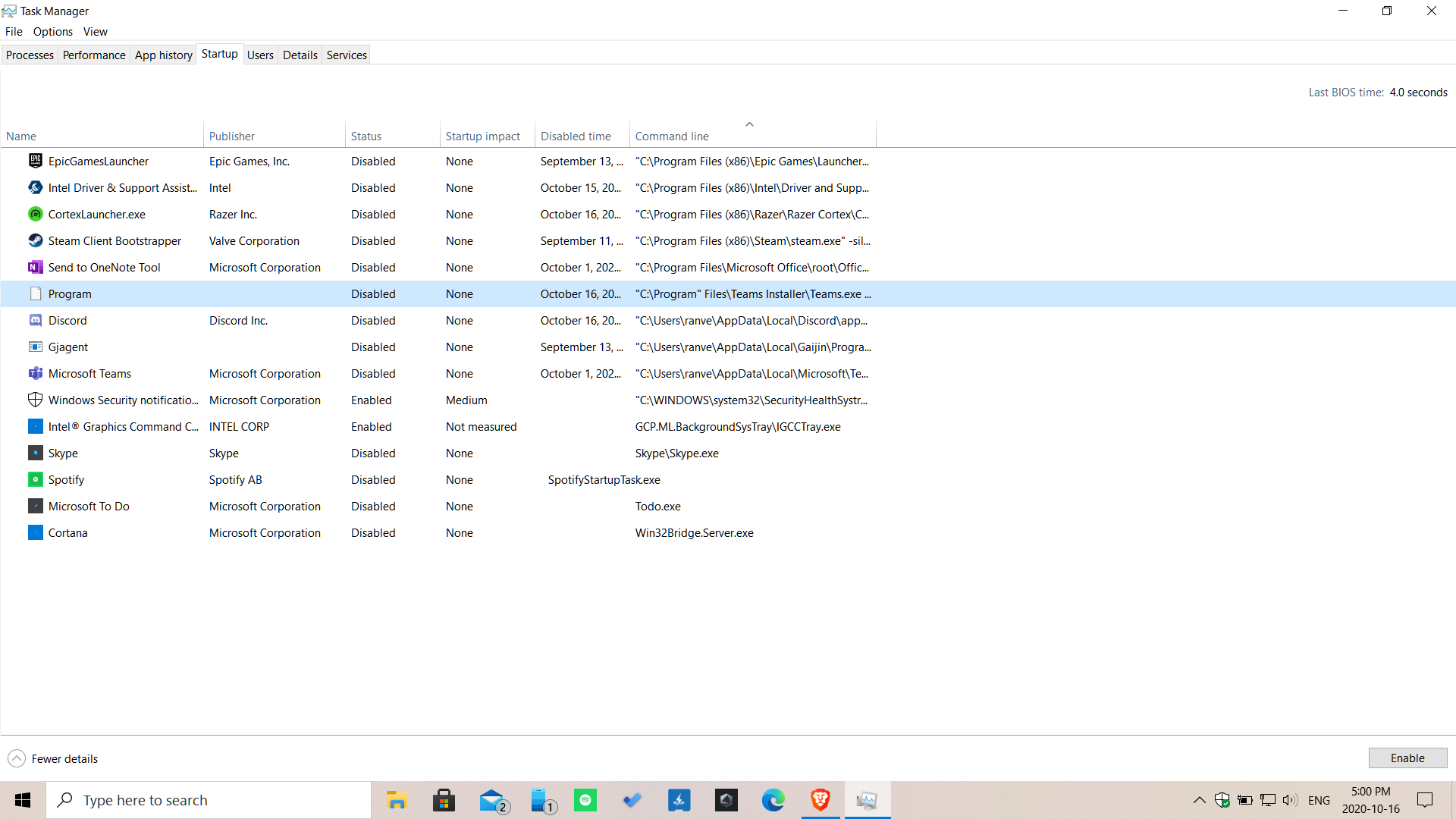Click the Discord icon in the startup list
The image size is (1456, 819).
(x=36, y=320)
